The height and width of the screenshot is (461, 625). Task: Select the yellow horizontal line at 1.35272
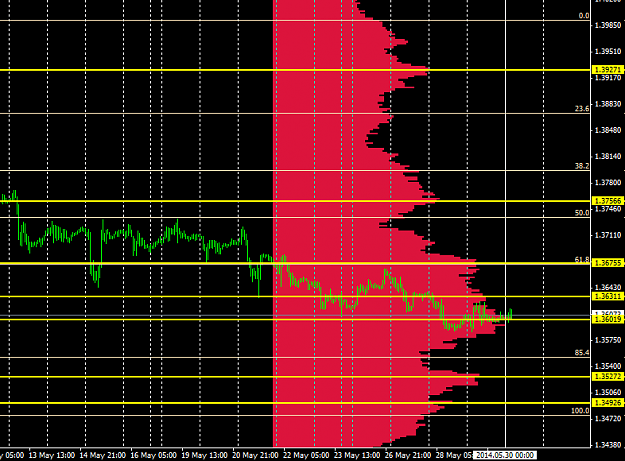[295, 377]
